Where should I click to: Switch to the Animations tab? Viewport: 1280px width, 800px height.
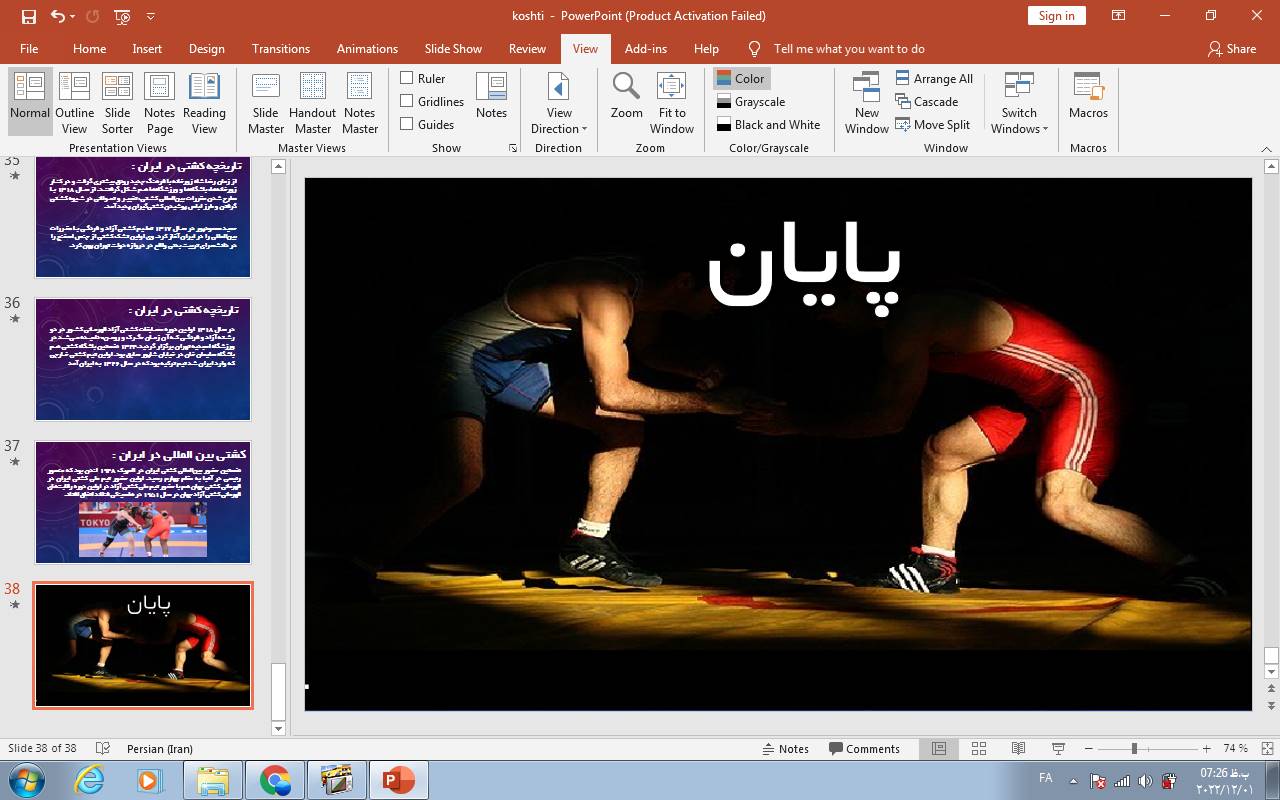[367, 48]
